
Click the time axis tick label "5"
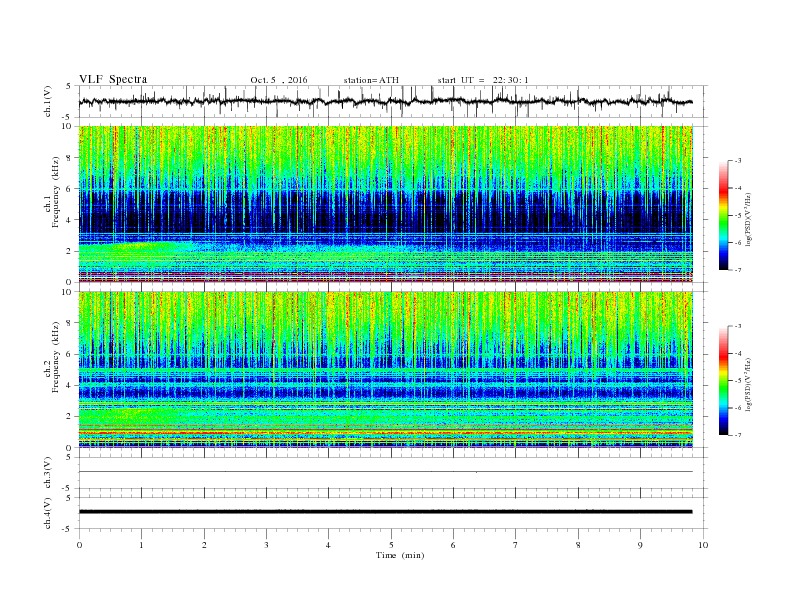tap(391, 545)
